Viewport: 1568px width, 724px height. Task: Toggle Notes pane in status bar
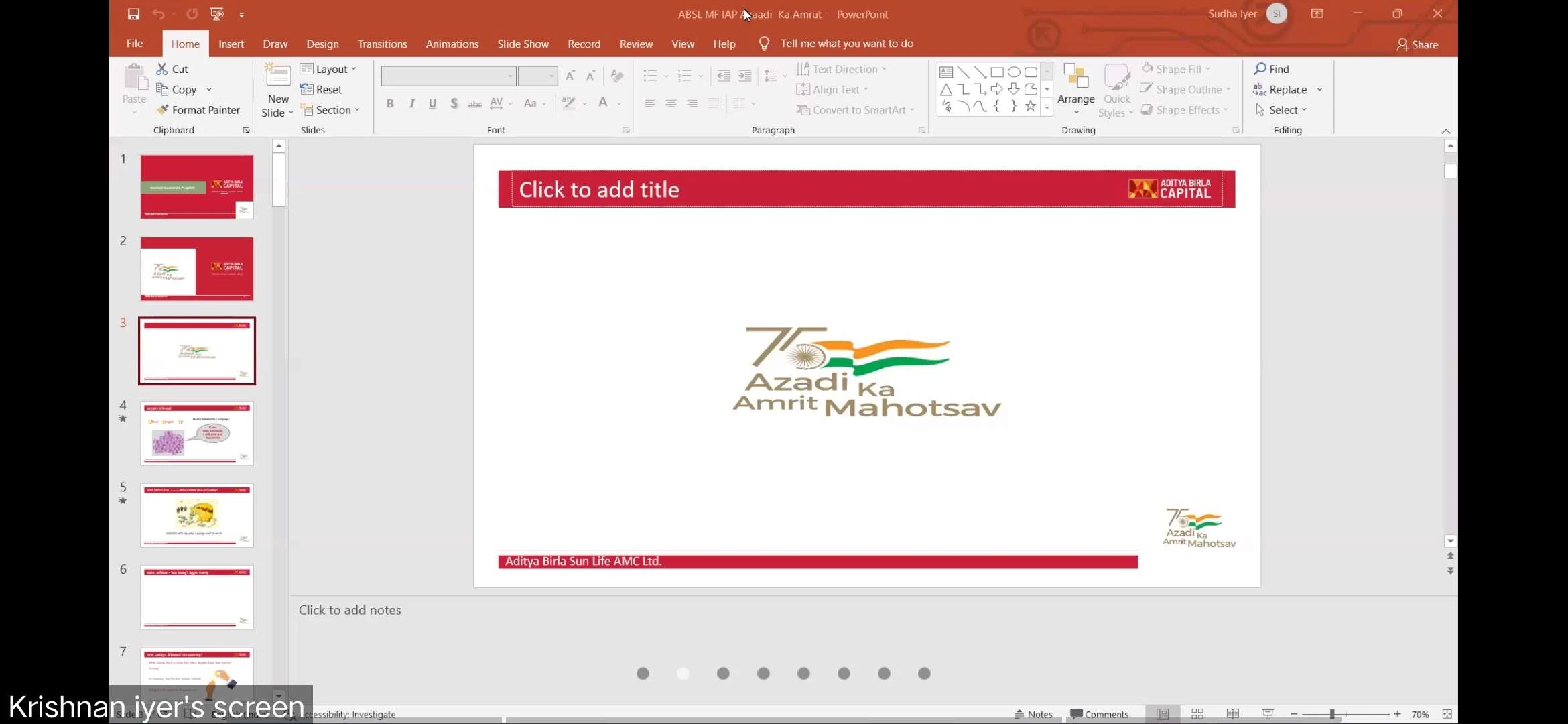click(1033, 714)
